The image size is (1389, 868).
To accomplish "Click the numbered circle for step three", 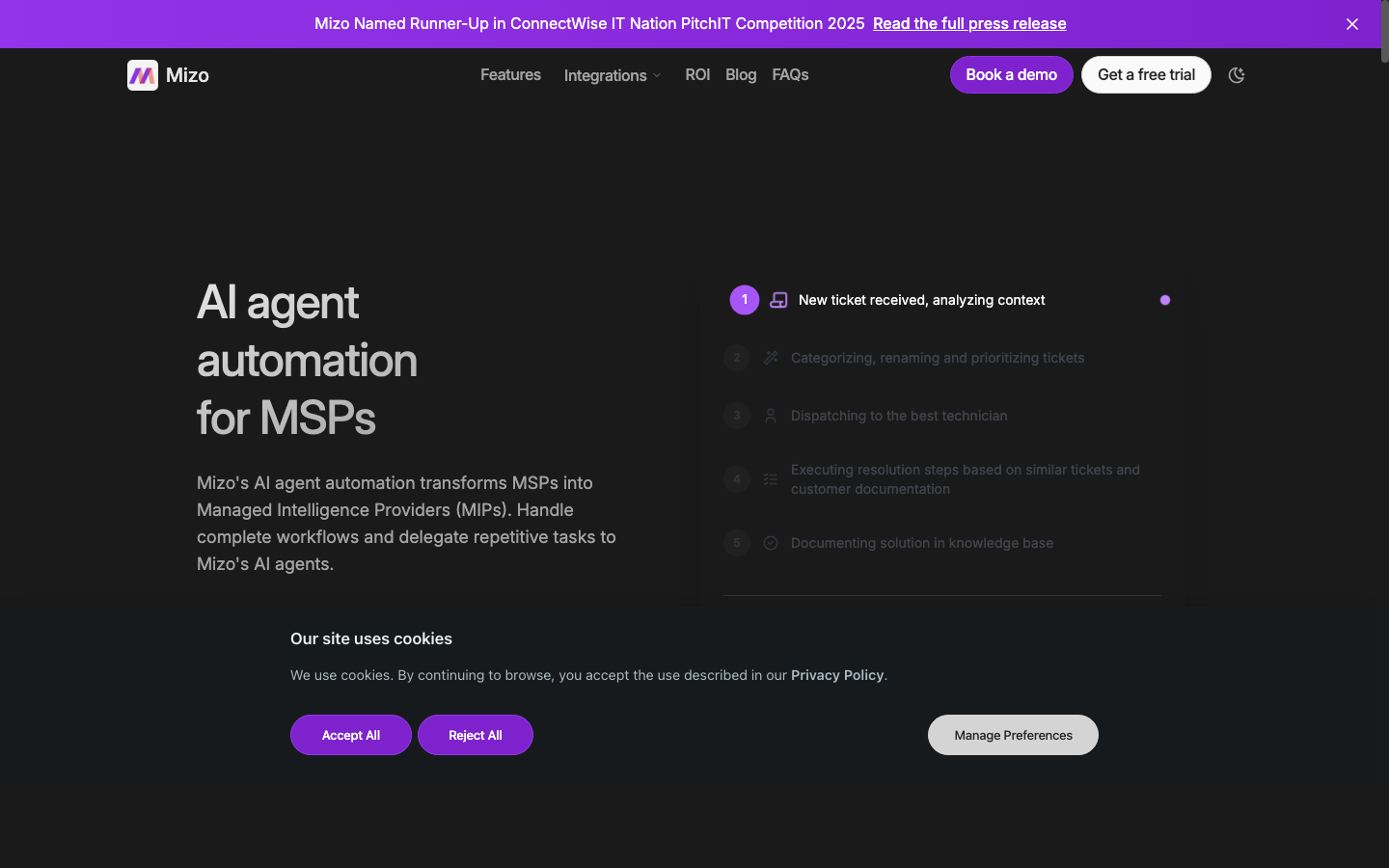I will point(737,416).
